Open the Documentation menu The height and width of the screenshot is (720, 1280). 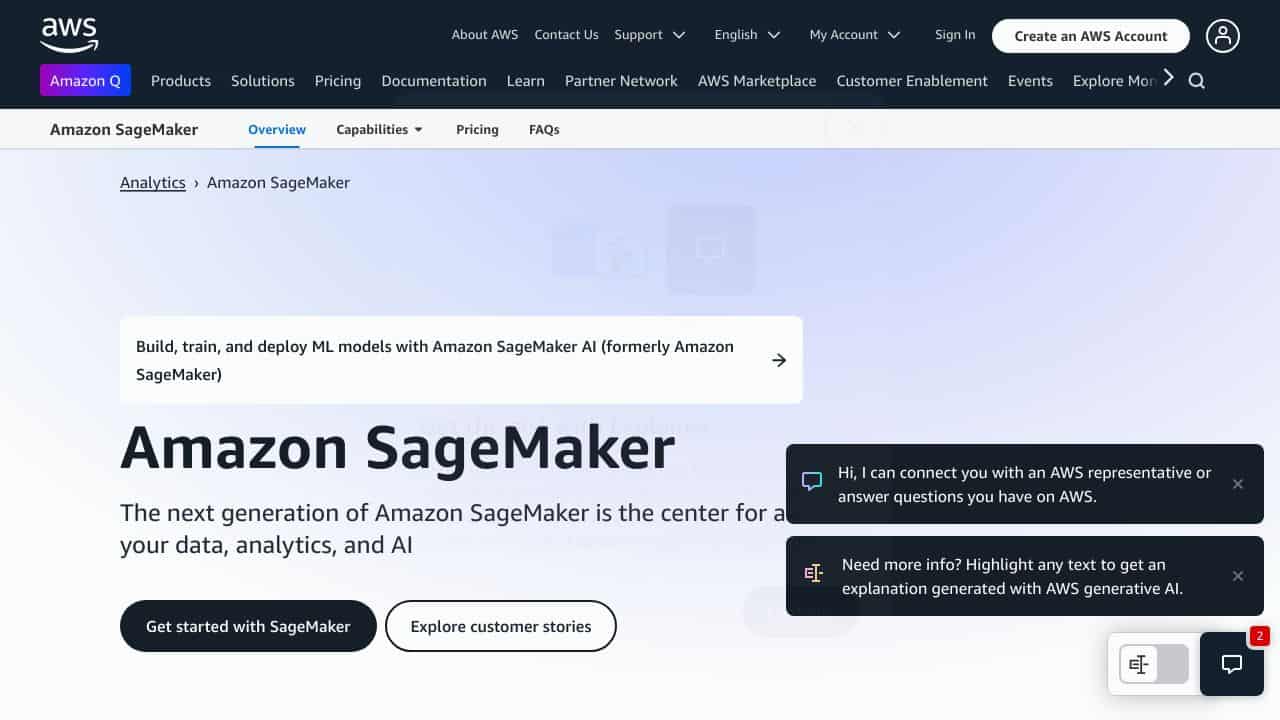(x=434, y=81)
